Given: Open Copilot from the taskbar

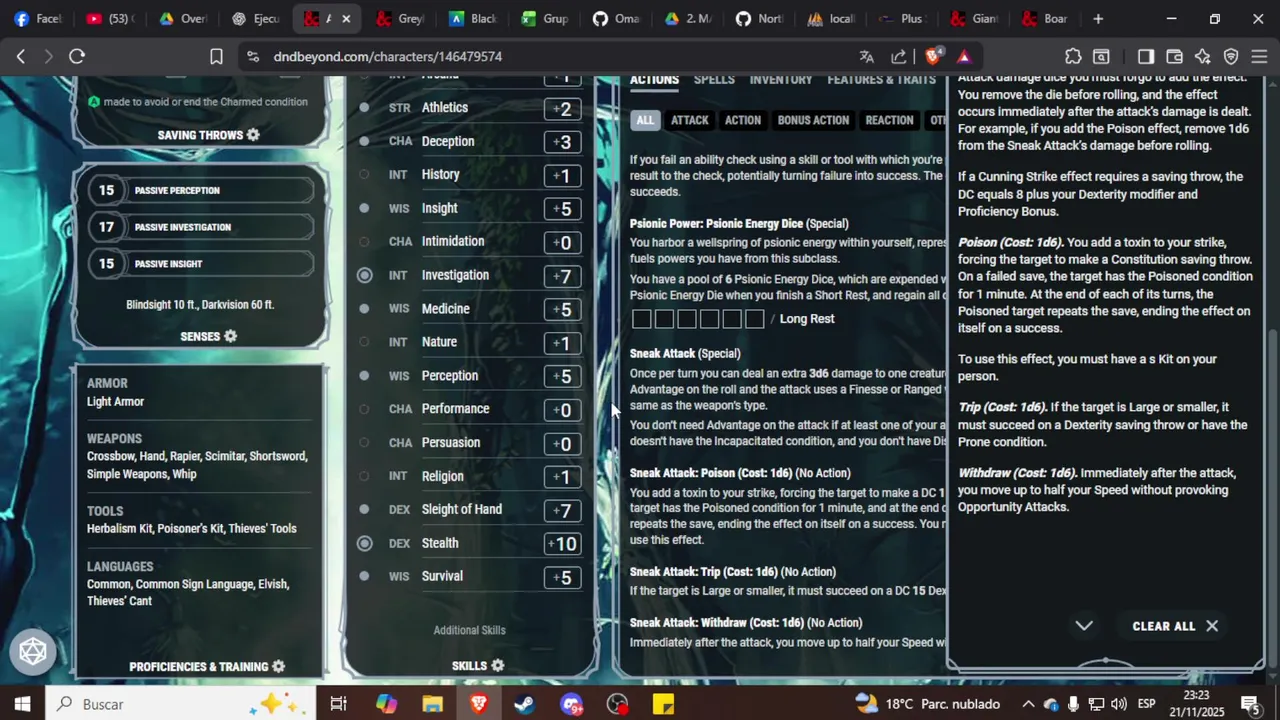Looking at the screenshot, I should point(386,704).
